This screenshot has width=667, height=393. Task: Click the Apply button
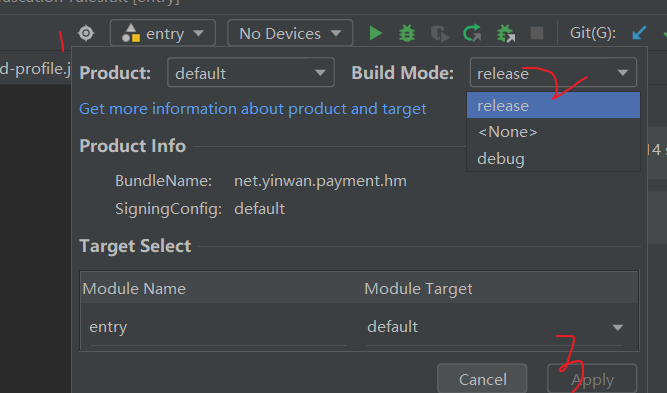tap(592, 378)
